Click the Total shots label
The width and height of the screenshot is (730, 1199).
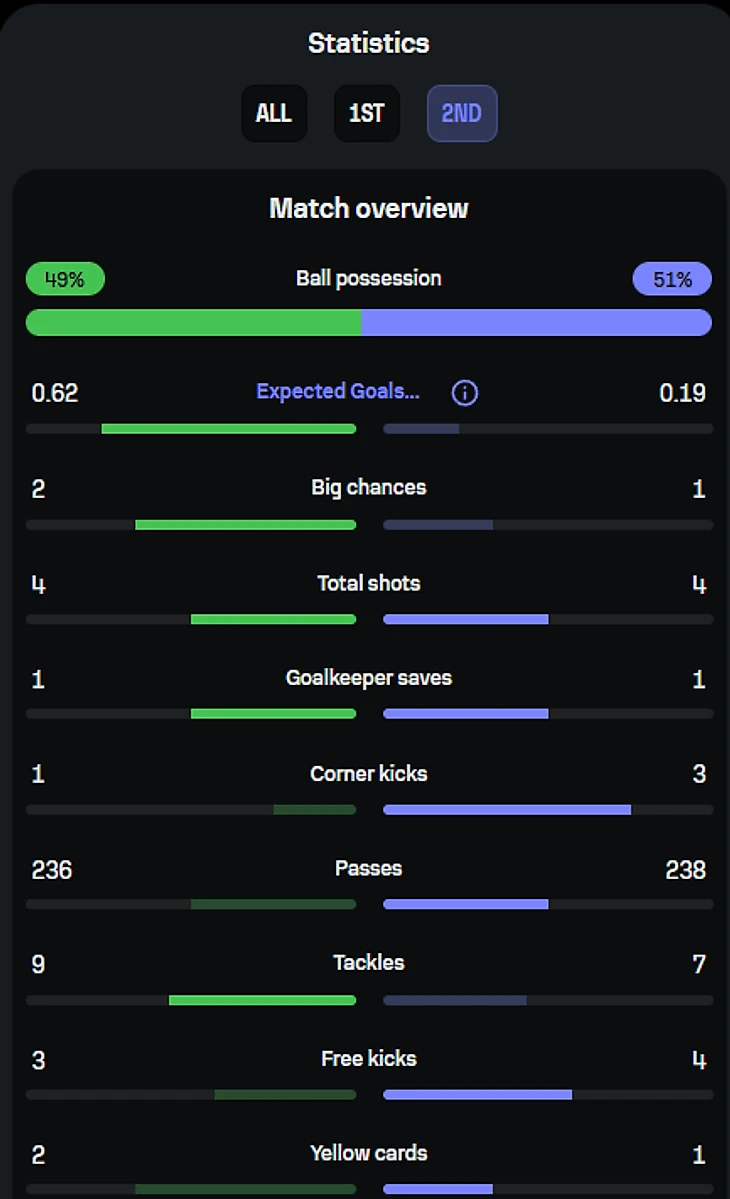tap(368, 583)
